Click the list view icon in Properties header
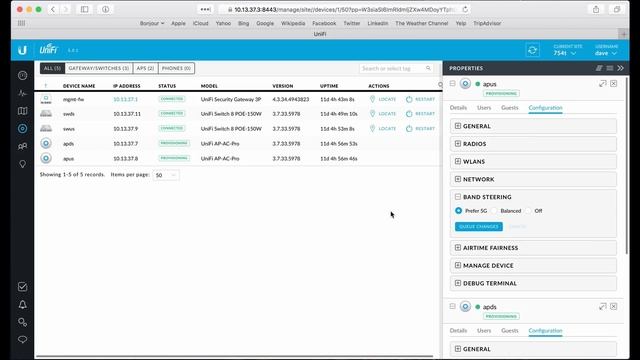The width and height of the screenshot is (640, 360). click(x=609, y=68)
